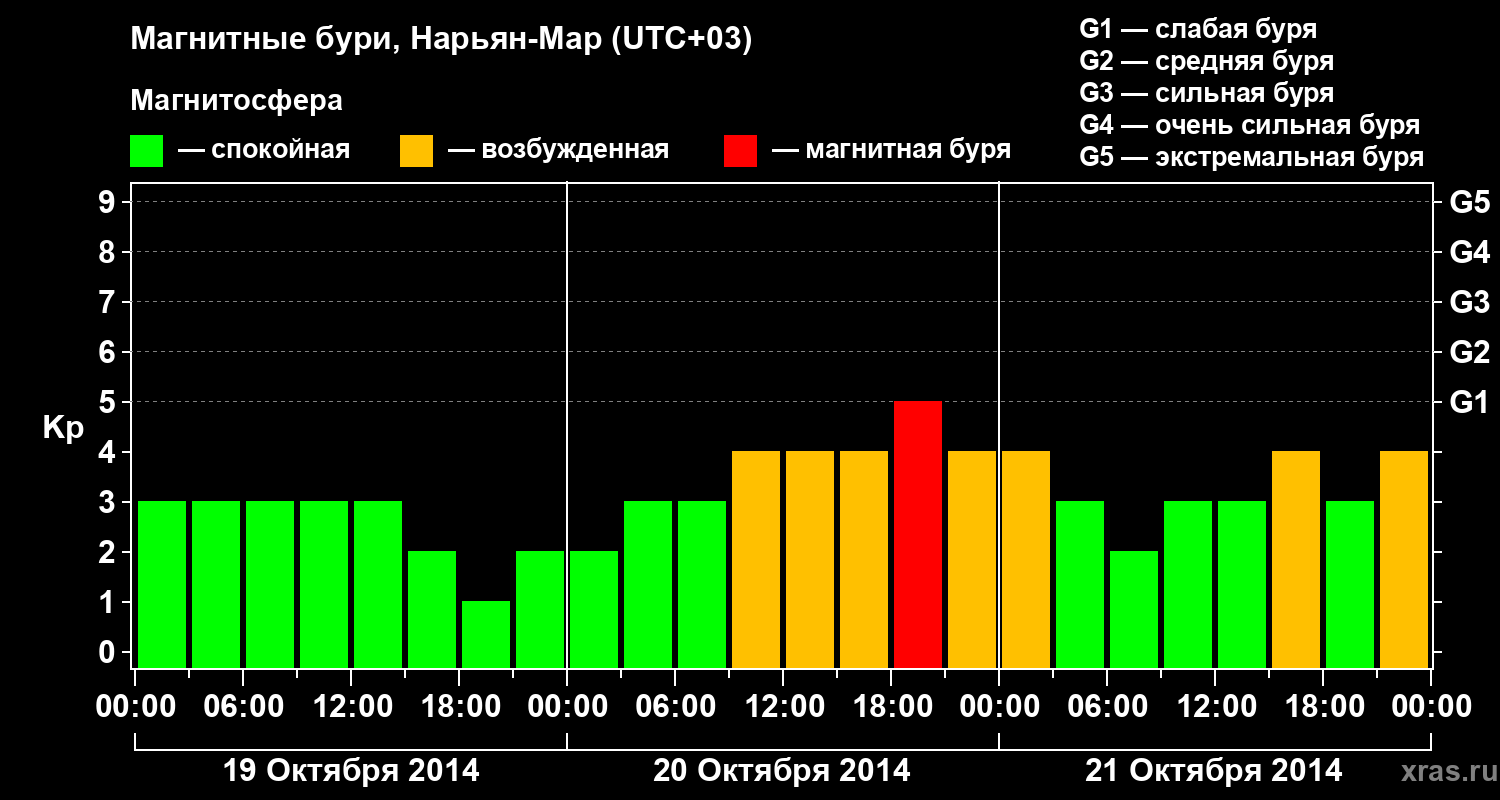1500x800 pixels.
Task: Select the Kp 1 bar on 19 October
Action: click(x=486, y=634)
